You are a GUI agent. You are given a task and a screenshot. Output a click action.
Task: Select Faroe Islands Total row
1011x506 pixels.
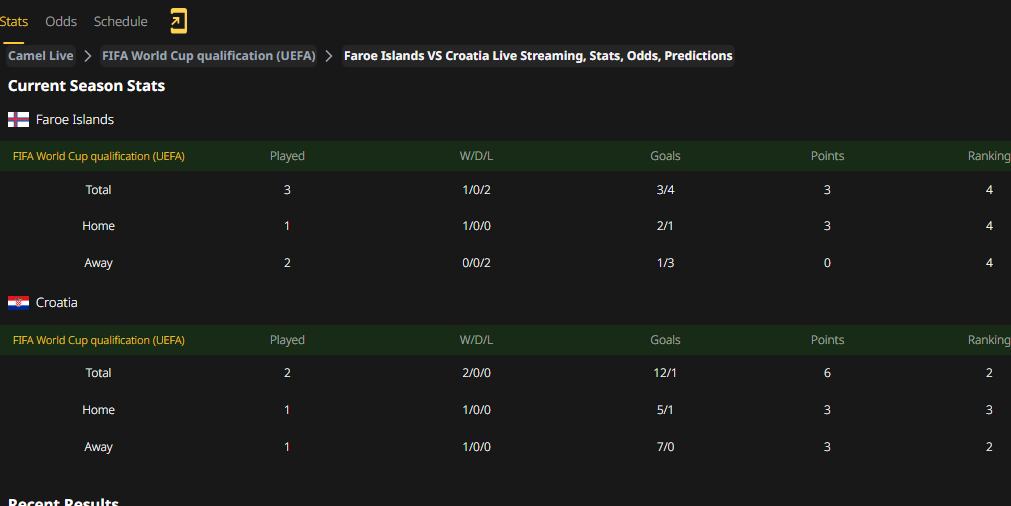(x=506, y=190)
